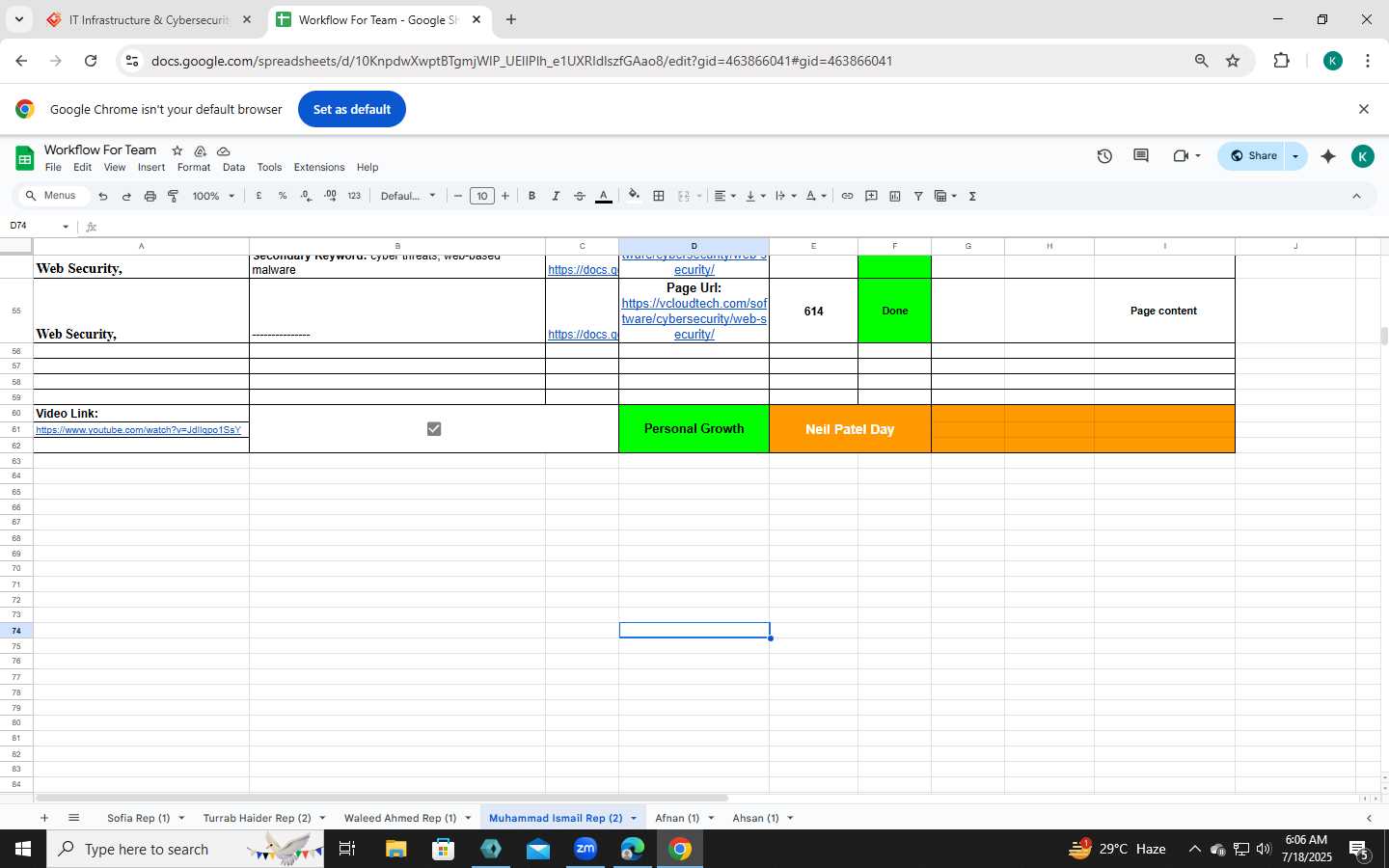Print the spreadsheet using printer icon
The width and height of the screenshot is (1389, 868).
point(150,196)
